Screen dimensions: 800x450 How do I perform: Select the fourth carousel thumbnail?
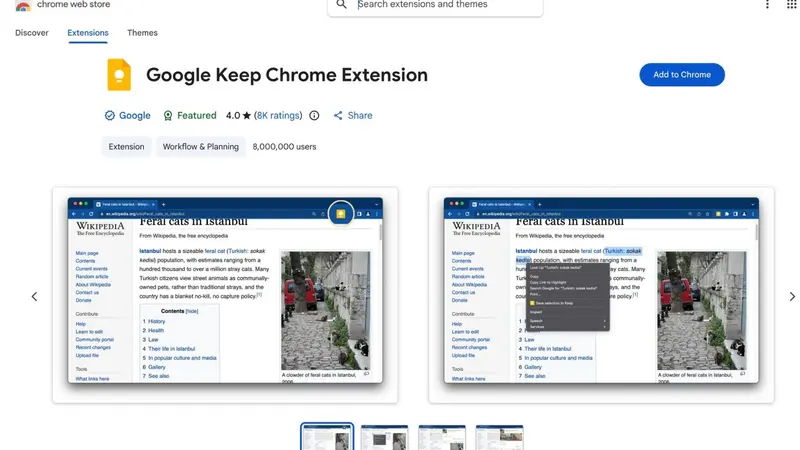tap(499, 437)
